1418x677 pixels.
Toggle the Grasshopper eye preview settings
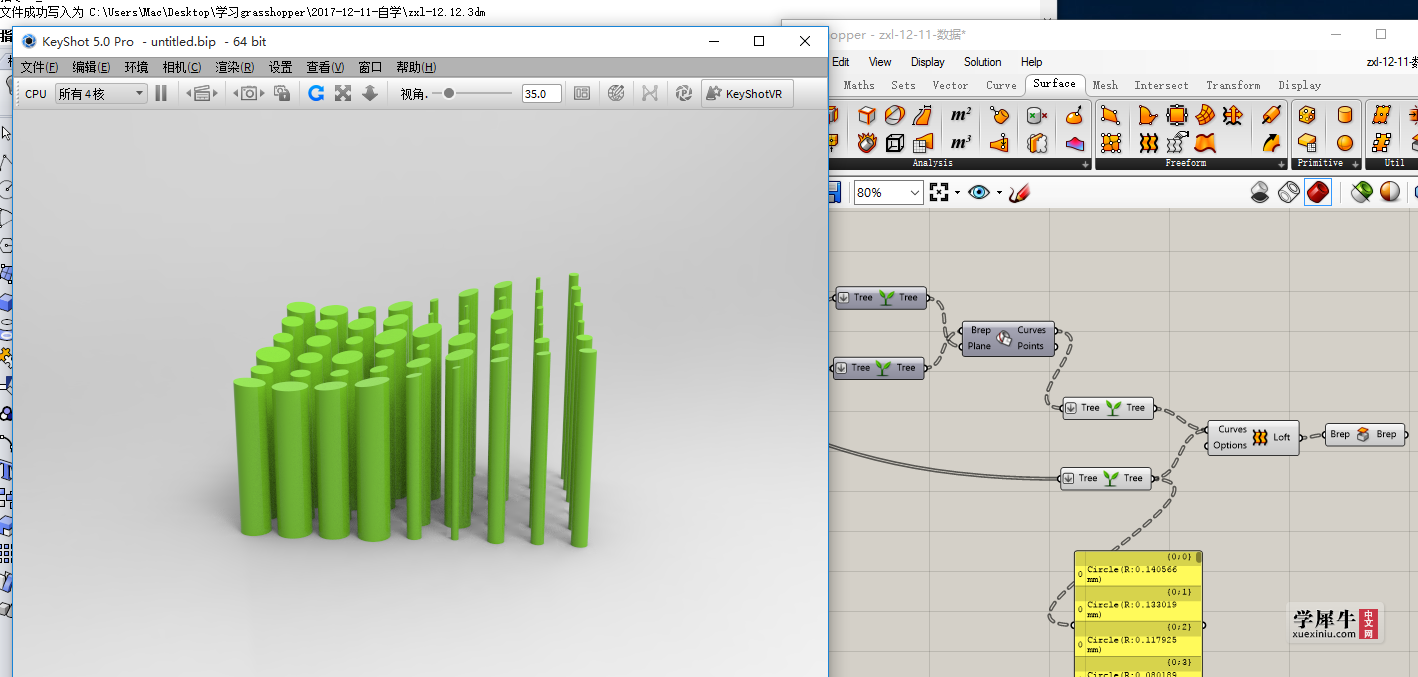(x=979, y=192)
